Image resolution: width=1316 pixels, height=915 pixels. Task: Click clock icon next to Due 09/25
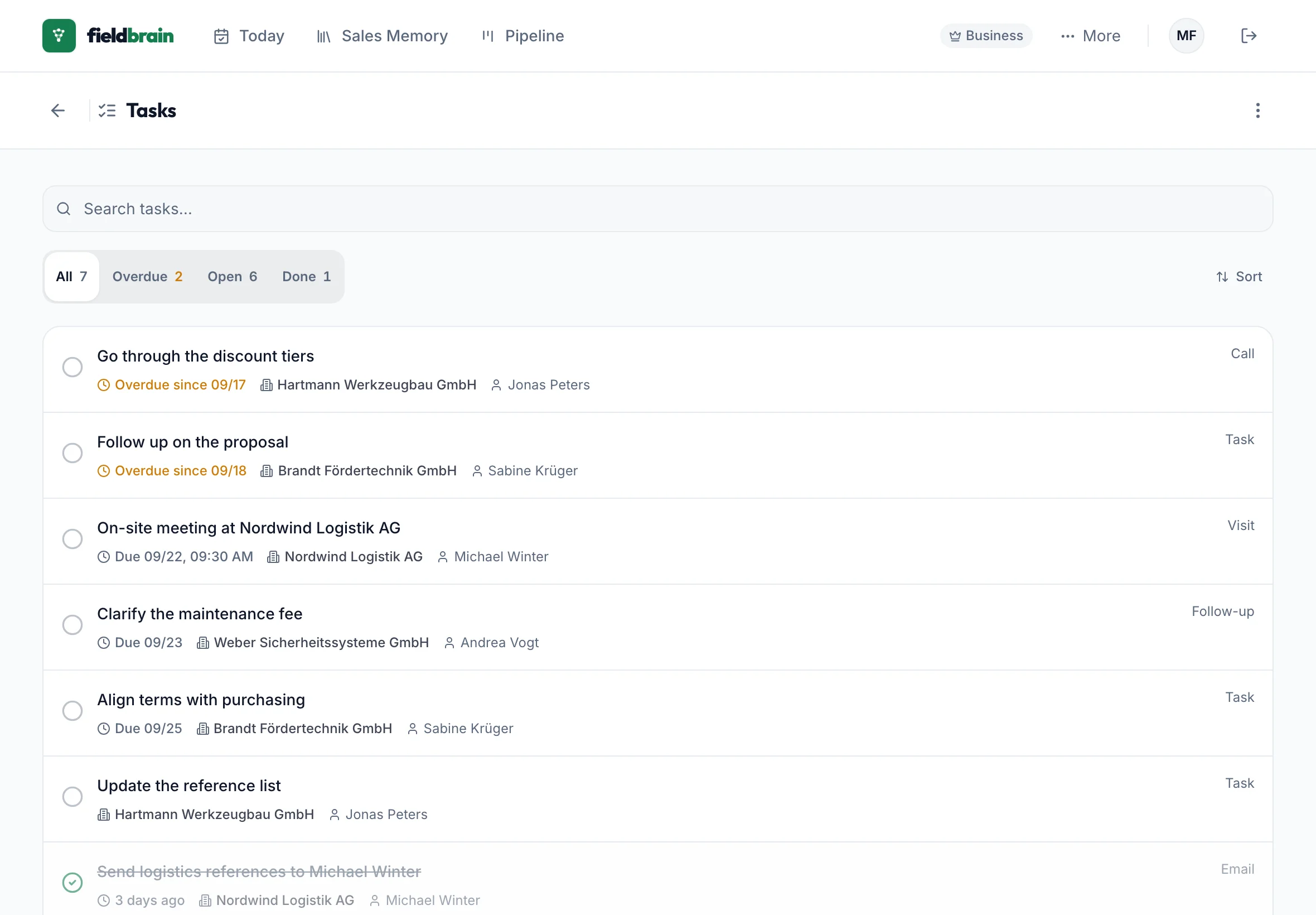tap(103, 729)
